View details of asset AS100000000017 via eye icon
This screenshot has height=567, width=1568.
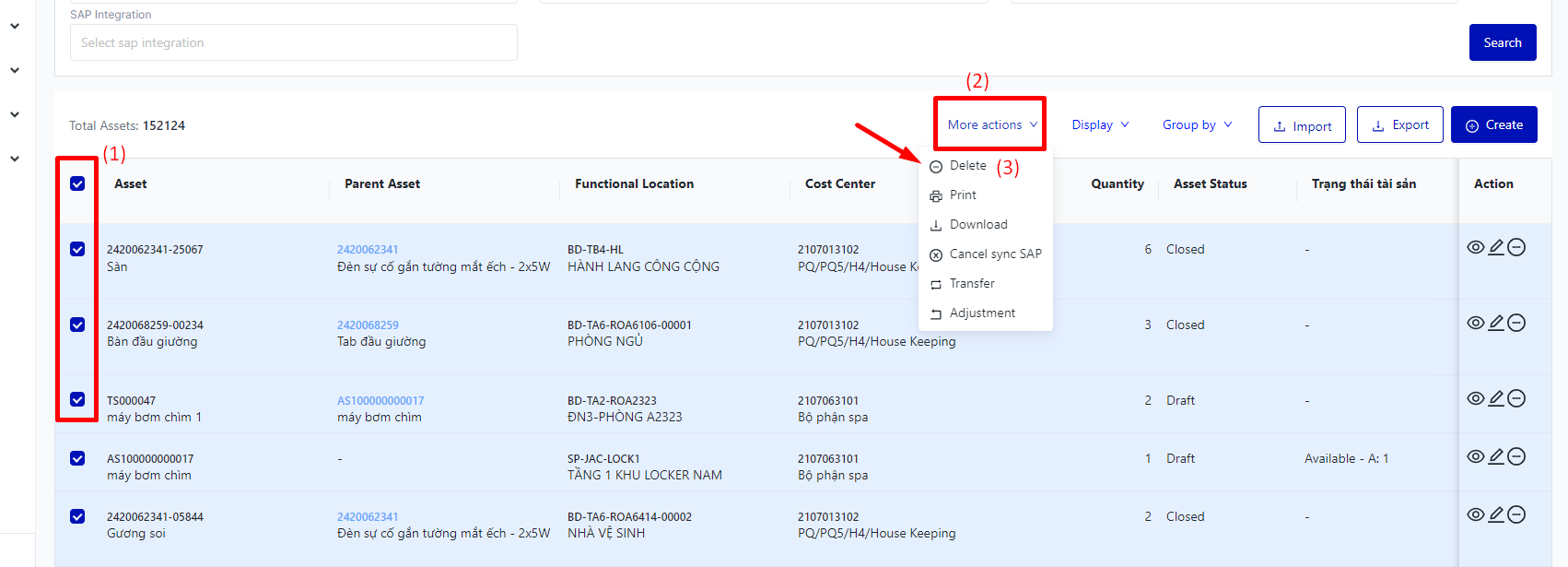(1475, 456)
